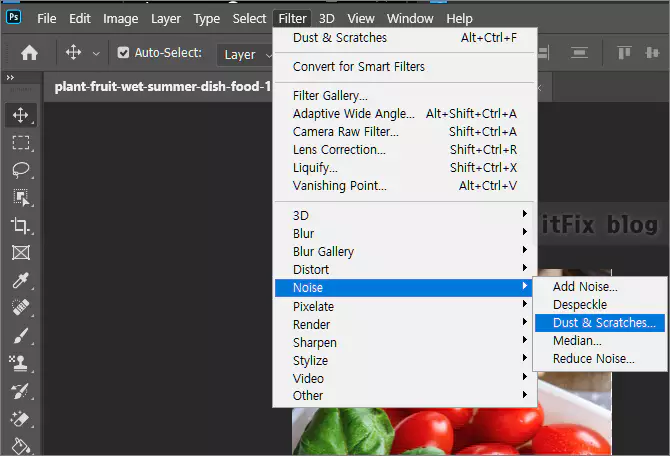Expand the Other submenu
This screenshot has width=670, height=456.
pyautogui.click(x=404, y=396)
